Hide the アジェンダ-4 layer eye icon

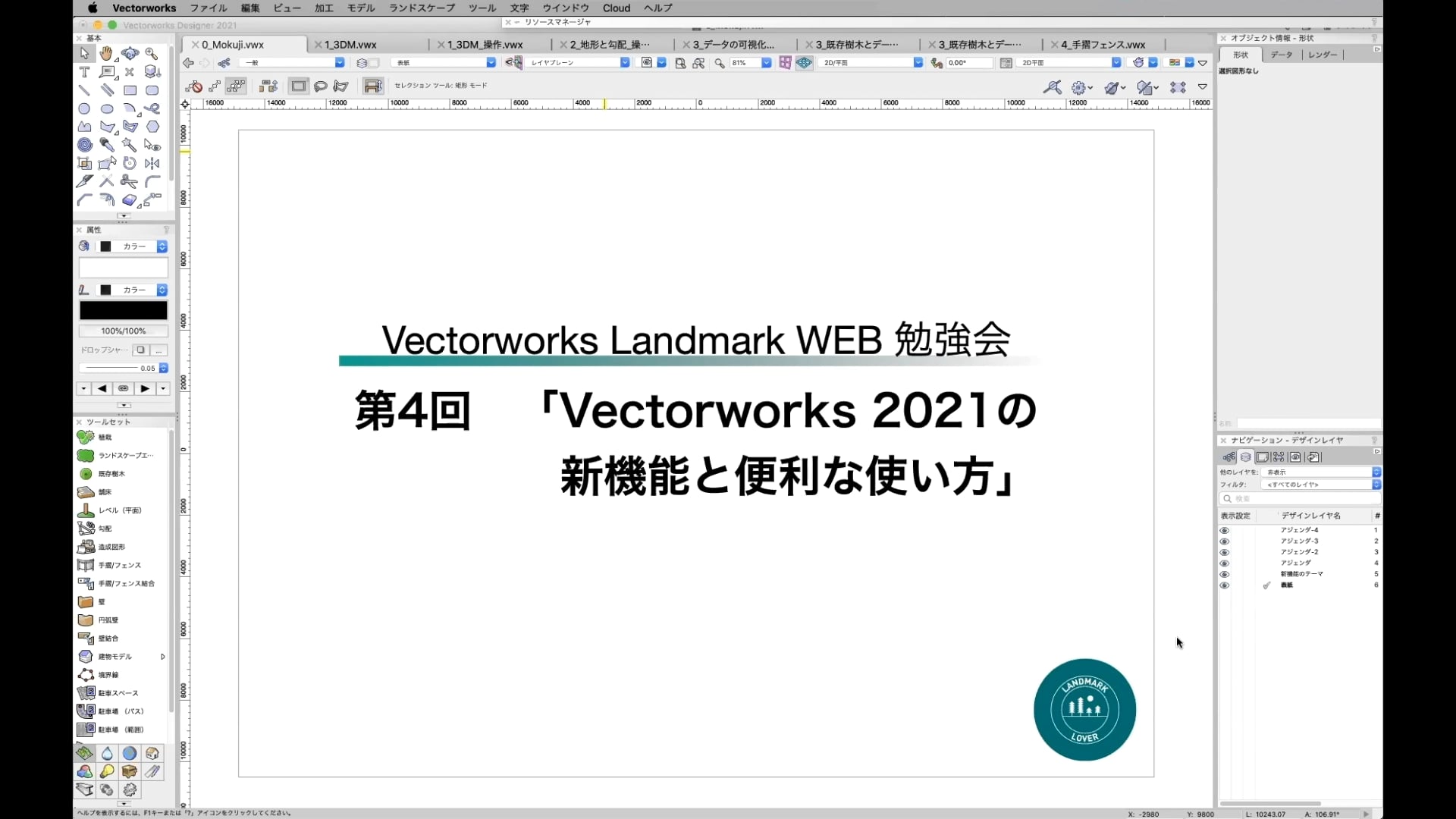[x=1224, y=530]
